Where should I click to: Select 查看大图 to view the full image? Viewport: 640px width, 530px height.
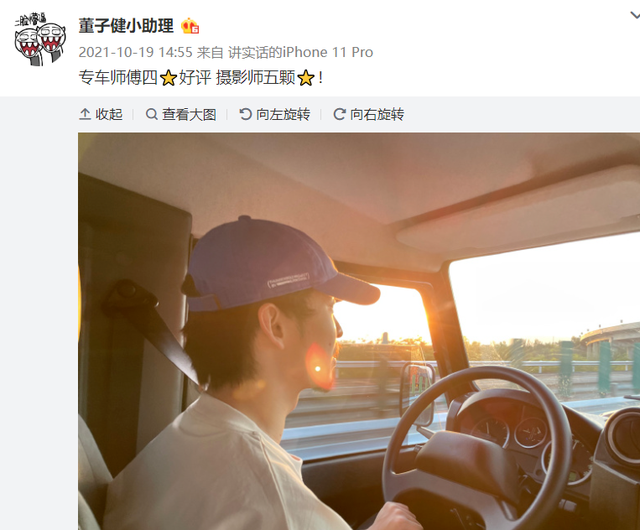coord(189,114)
